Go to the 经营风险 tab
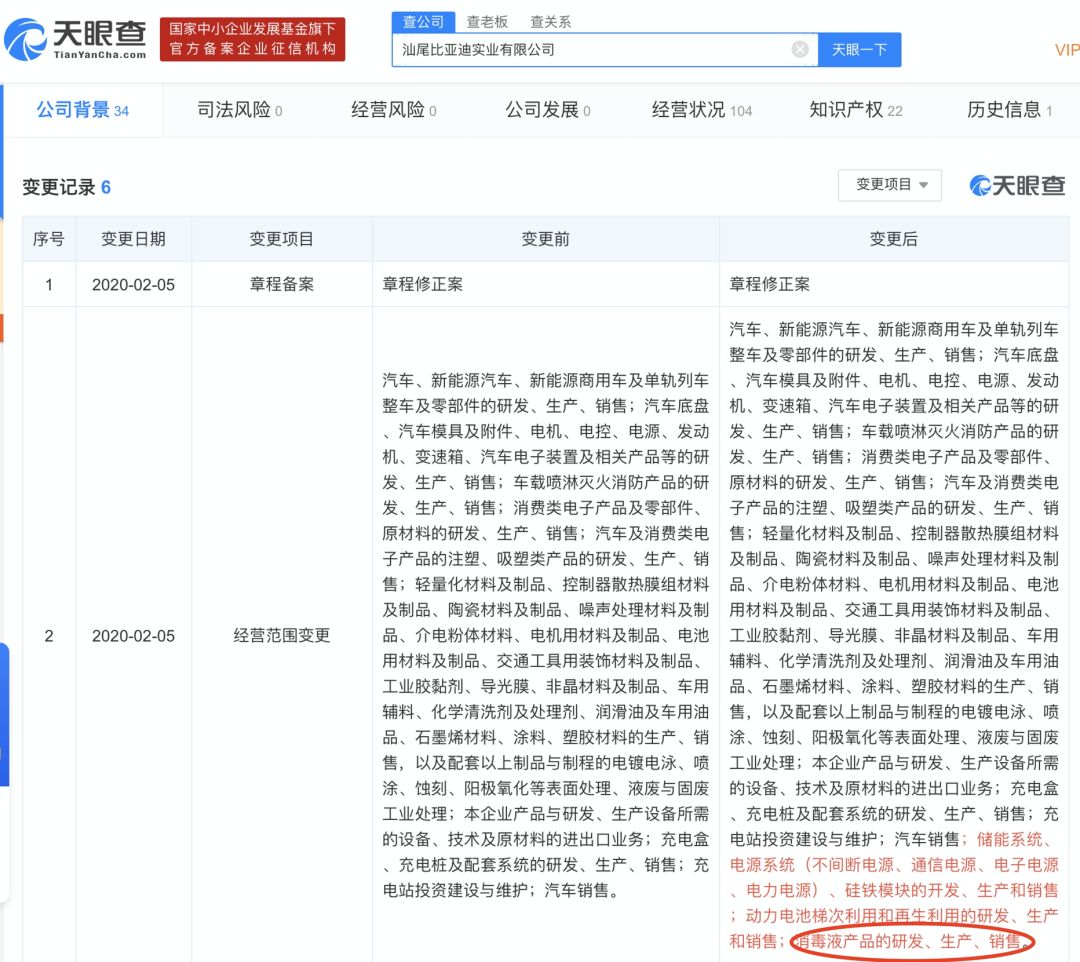Viewport: 1080px width, 962px height. (393, 110)
